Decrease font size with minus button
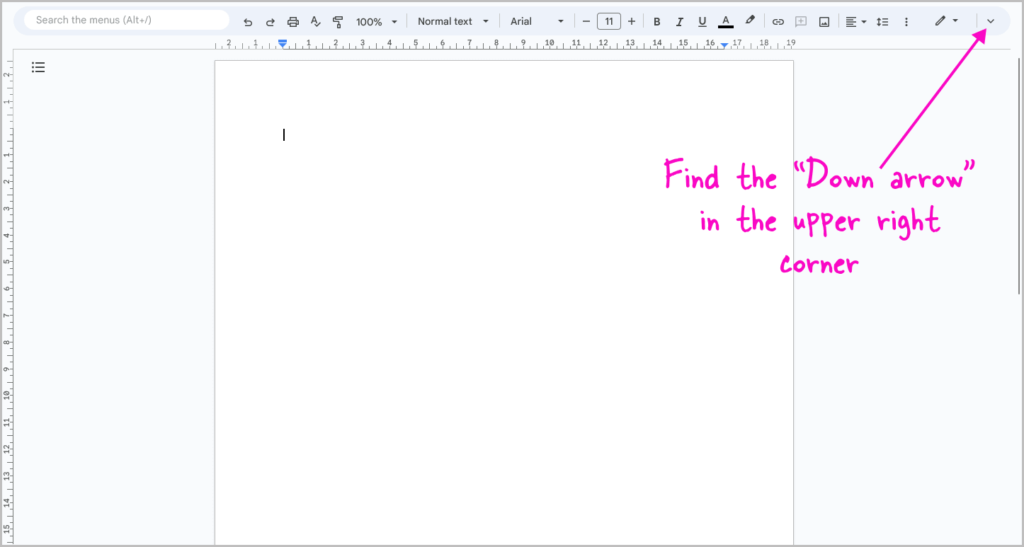 point(586,22)
